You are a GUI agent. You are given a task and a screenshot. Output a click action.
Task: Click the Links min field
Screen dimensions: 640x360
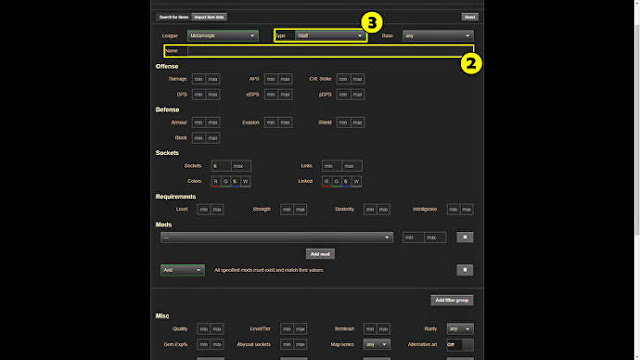pyautogui.click(x=332, y=166)
